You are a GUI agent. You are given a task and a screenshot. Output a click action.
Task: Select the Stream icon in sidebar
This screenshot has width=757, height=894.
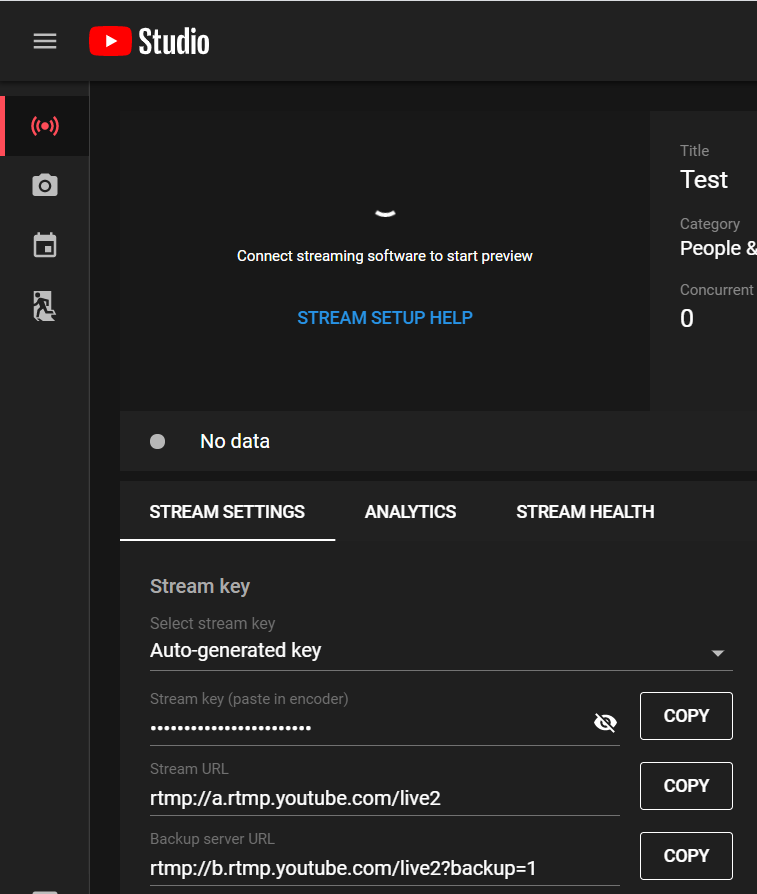(x=45, y=126)
